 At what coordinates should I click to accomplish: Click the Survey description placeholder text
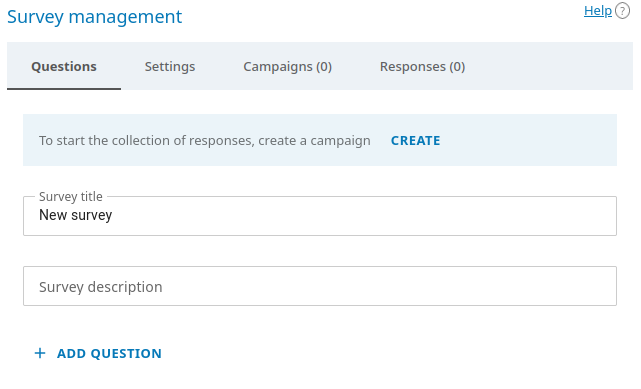point(101,287)
